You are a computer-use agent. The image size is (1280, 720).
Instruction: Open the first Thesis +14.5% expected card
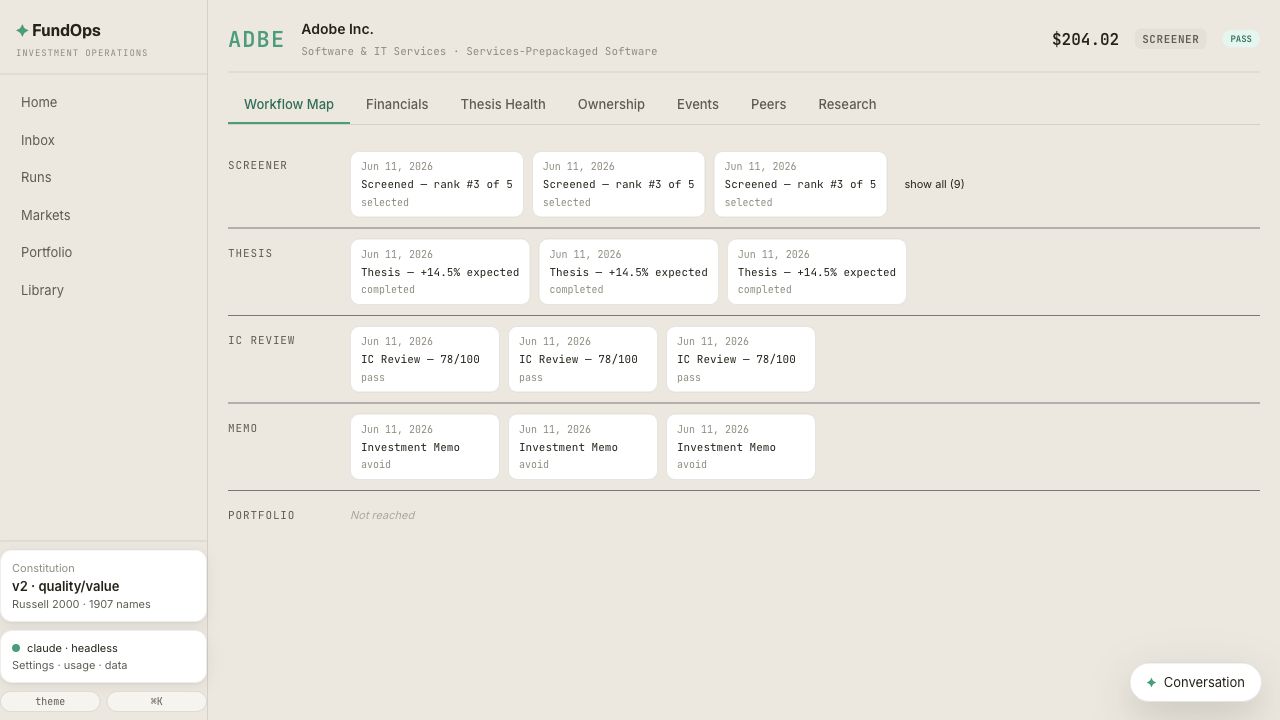pos(440,272)
